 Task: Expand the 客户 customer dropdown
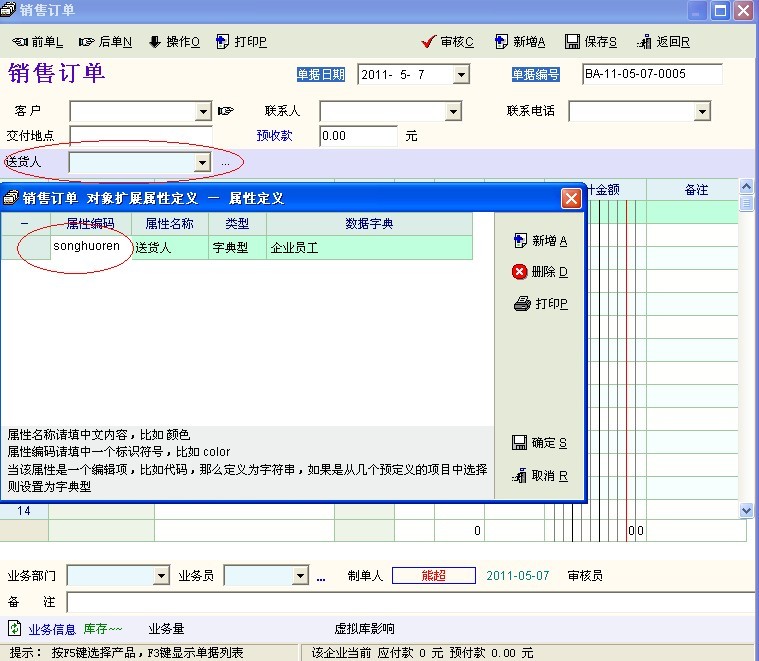tap(203, 111)
